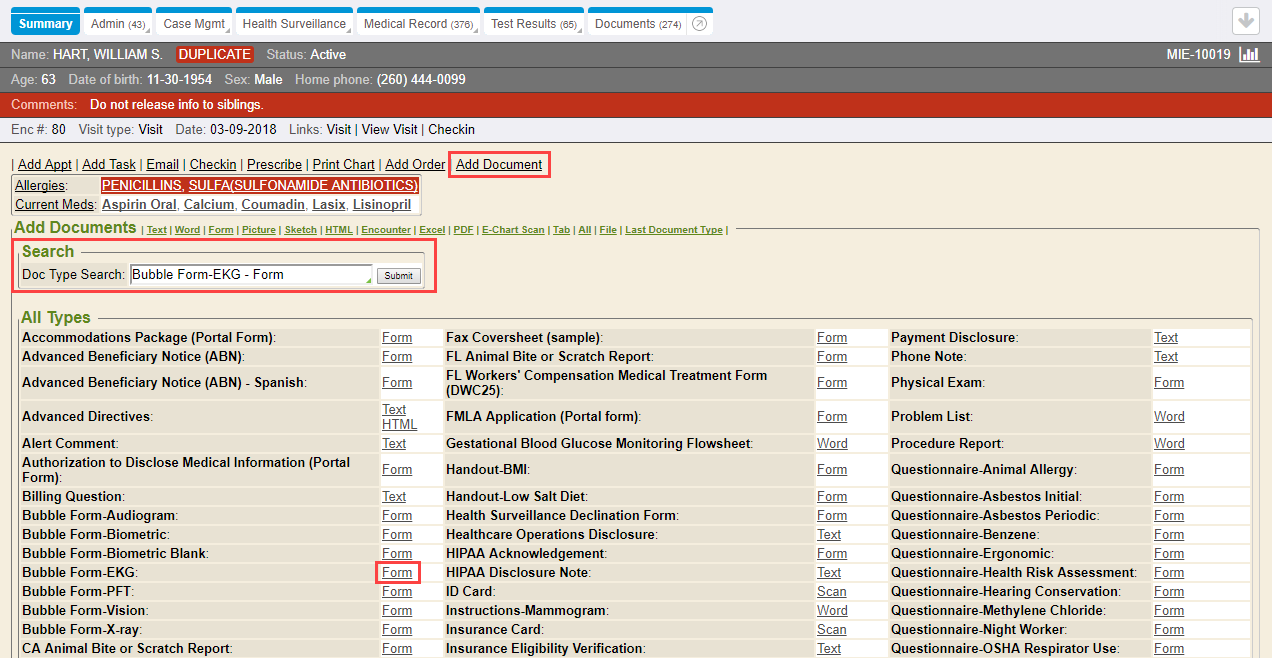Click the Add Document link
The image size is (1272, 658).
tap(499, 165)
